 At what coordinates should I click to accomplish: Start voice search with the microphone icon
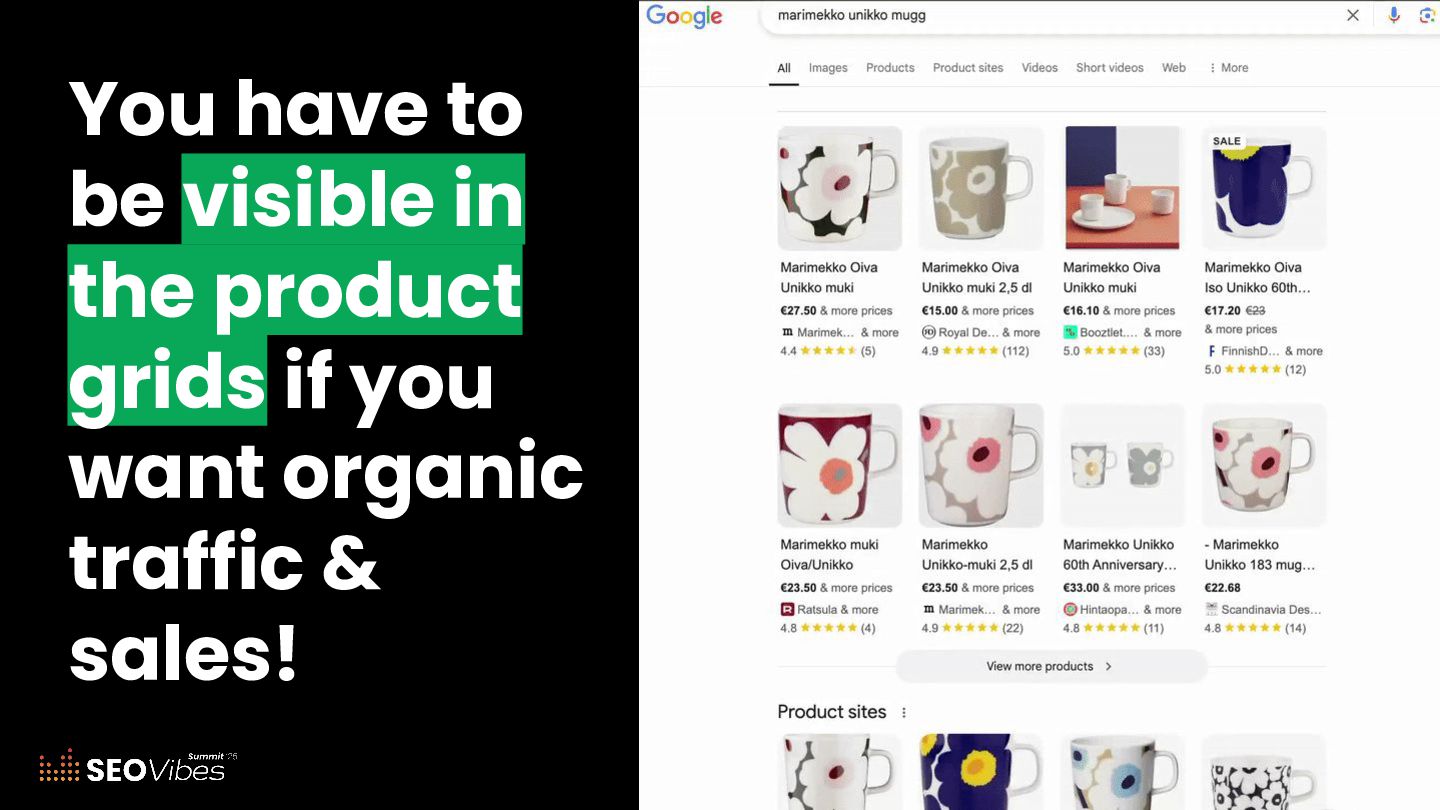1394,15
